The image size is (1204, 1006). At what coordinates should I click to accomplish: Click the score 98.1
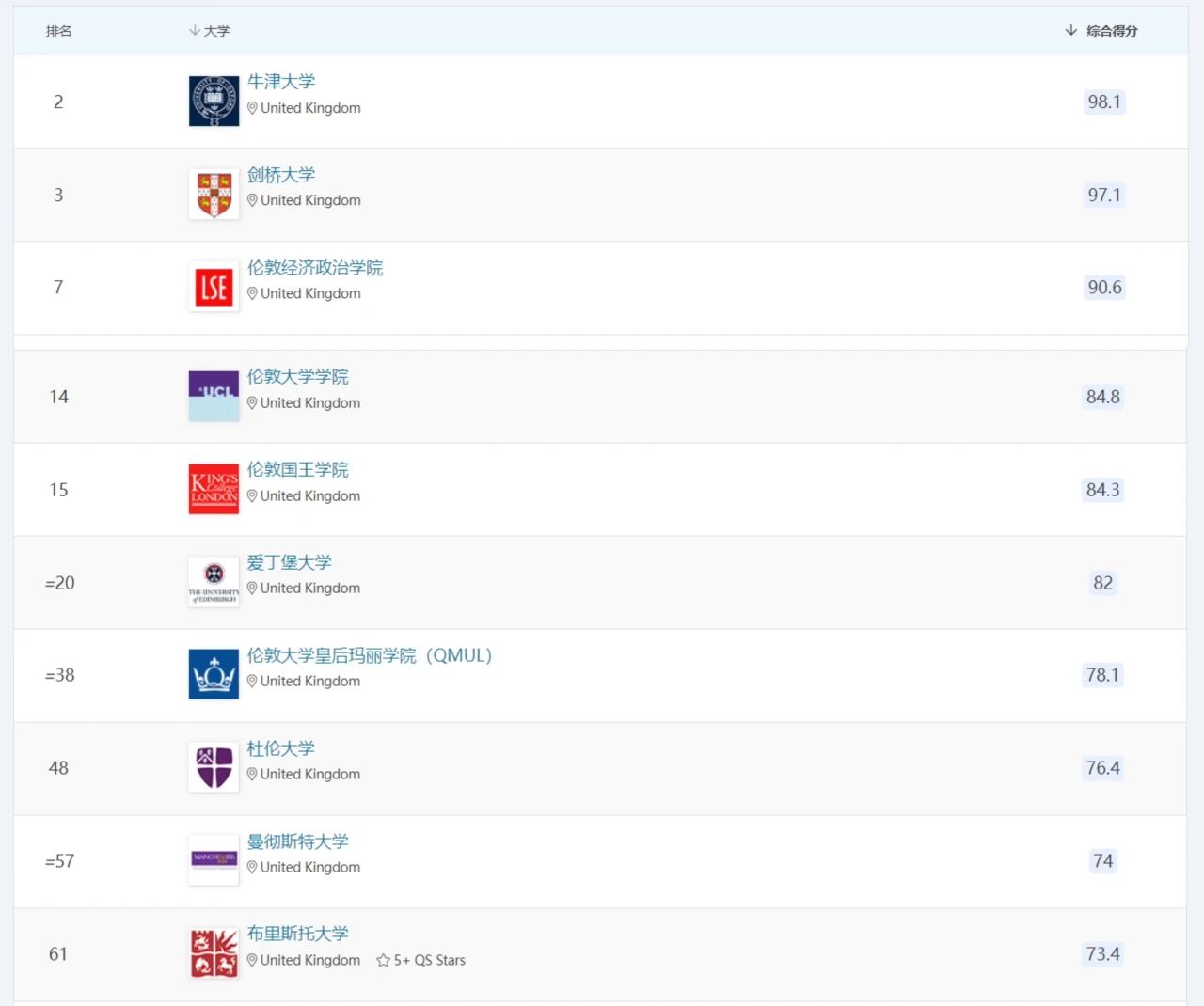1104,102
